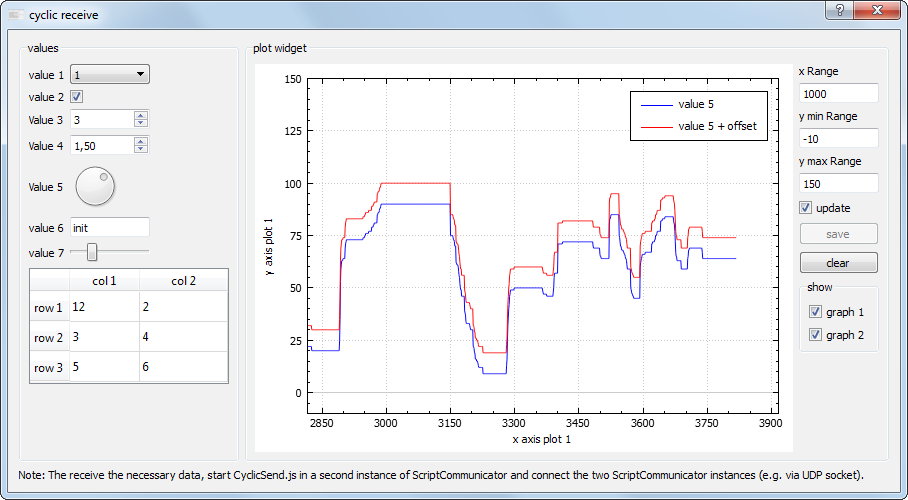The image size is (908, 500).
Task: Select the row 1 header
Action: tap(49, 308)
